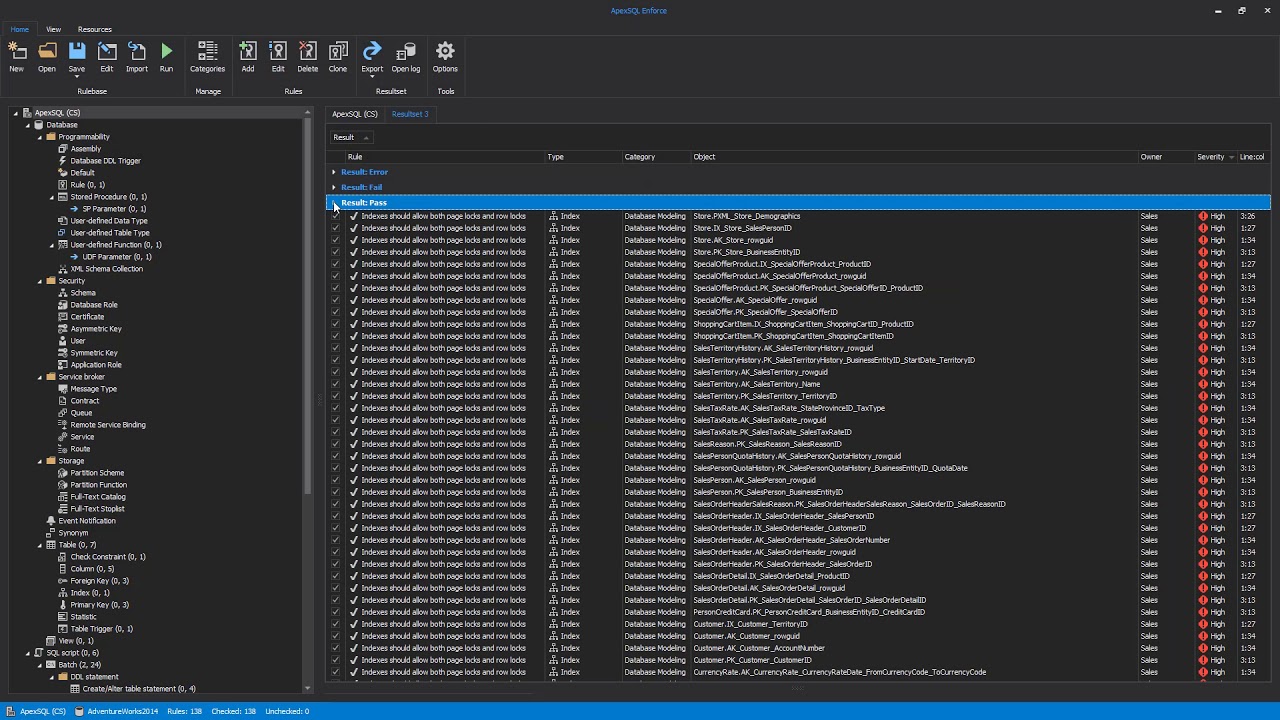Import a rulebase with Import icon
The image size is (1280, 720).
tap(137, 51)
